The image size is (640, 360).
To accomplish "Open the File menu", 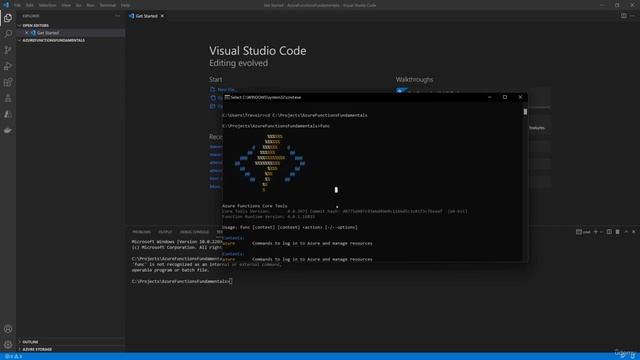I will [x=18, y=5].
